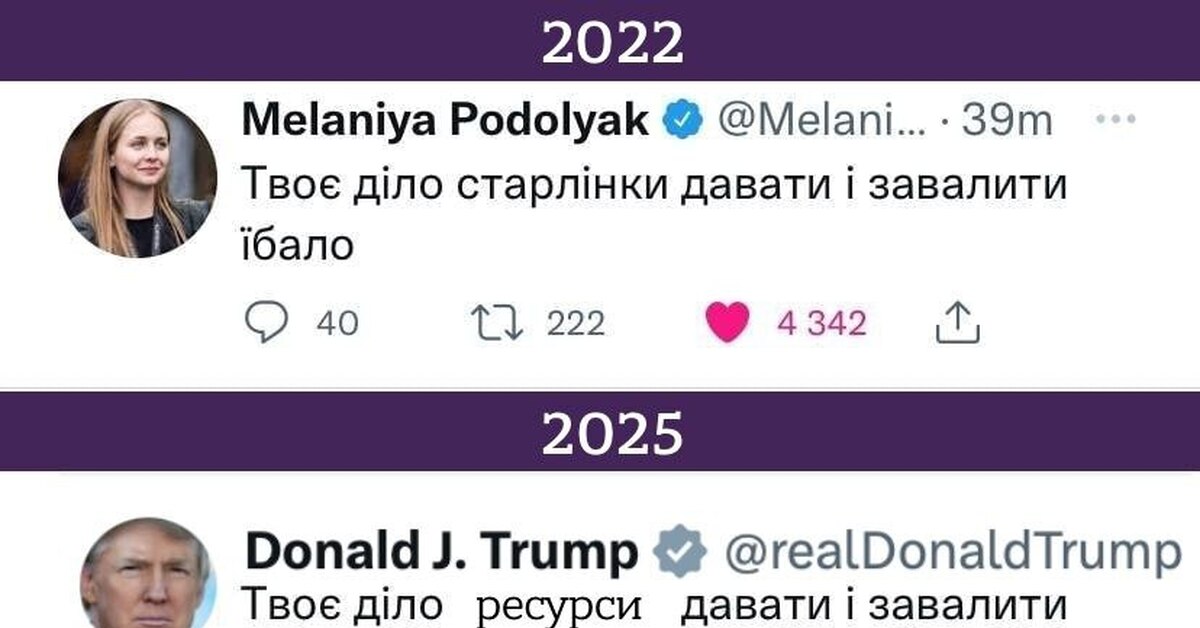Open Donald Trump's profile picture
Viewport: 1200px width, 628px height.
click(x=147, y=577)
